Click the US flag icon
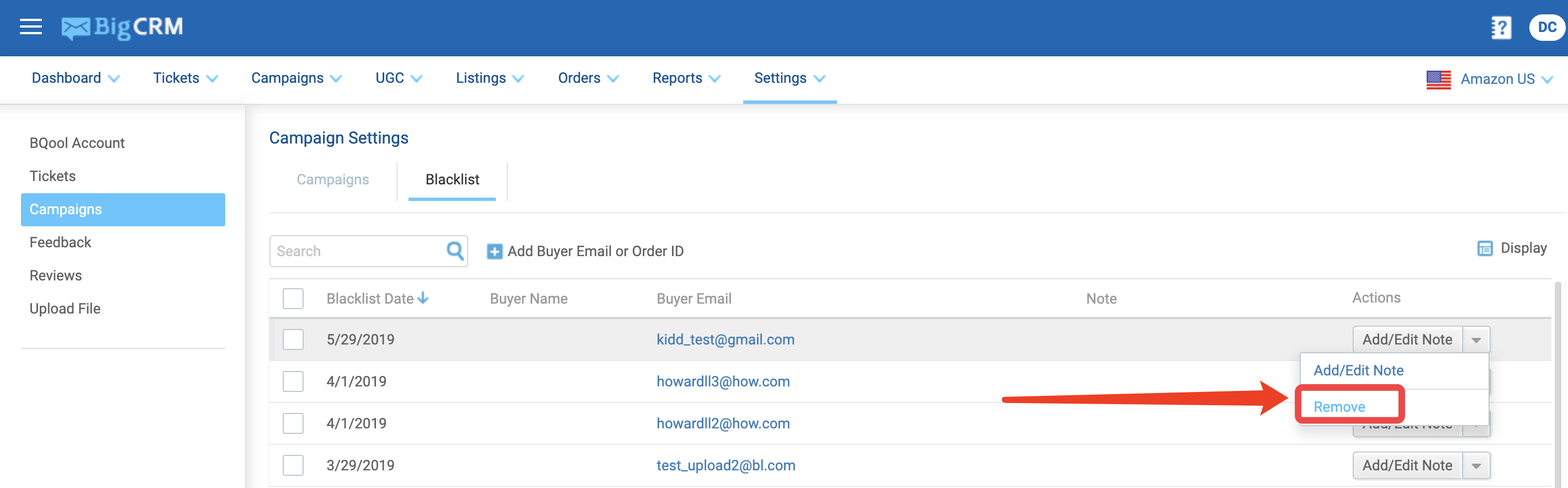 click(x=1438, y=79)
